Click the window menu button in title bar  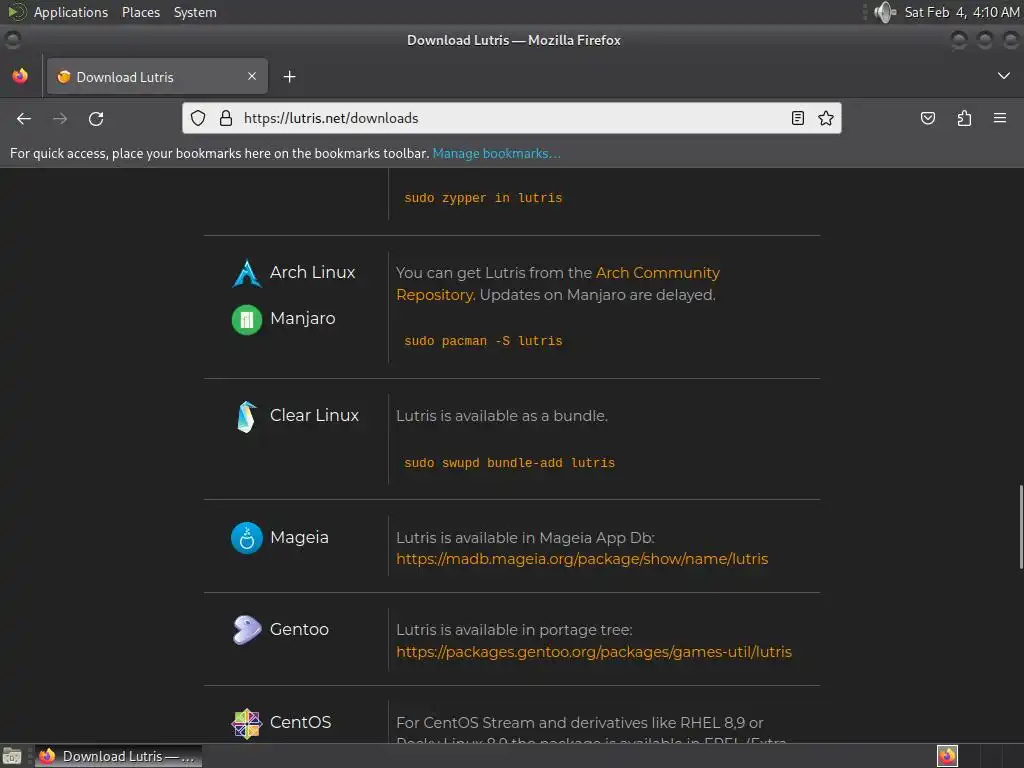(12, 40)
